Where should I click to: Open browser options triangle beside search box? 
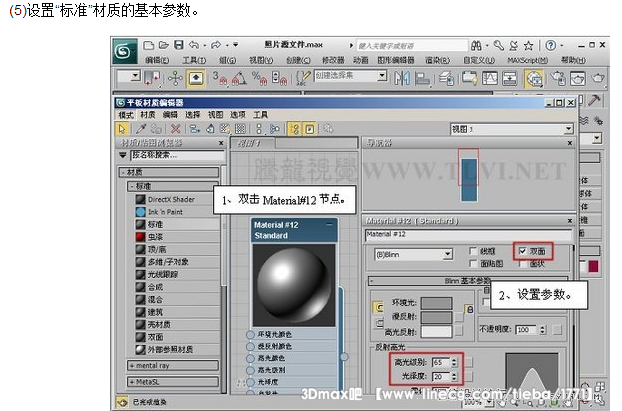click(123, 155)
